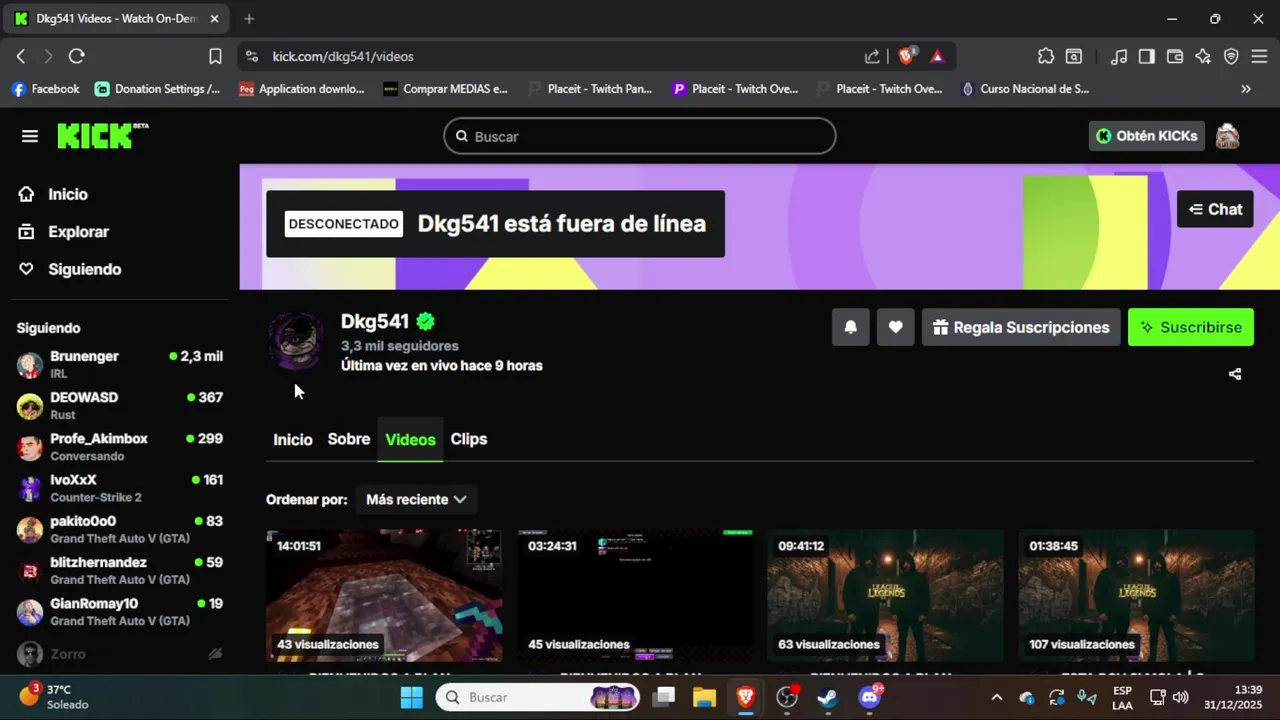Viewport: 1280px width, 720px height.
Task: Open the Más reciente sort dropdown
Action: (x=416, y=499)
